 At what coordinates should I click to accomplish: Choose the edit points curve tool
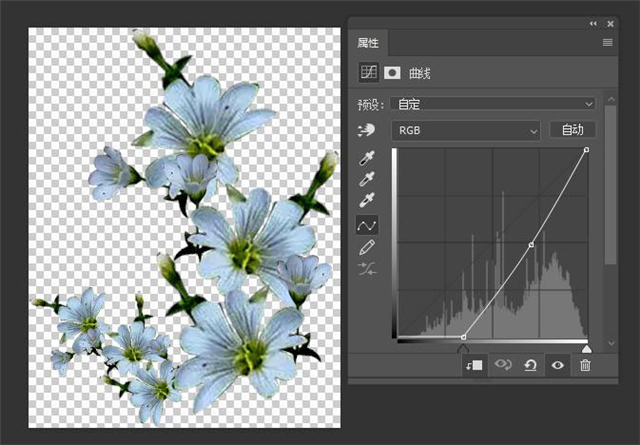(x=367, y=226)
